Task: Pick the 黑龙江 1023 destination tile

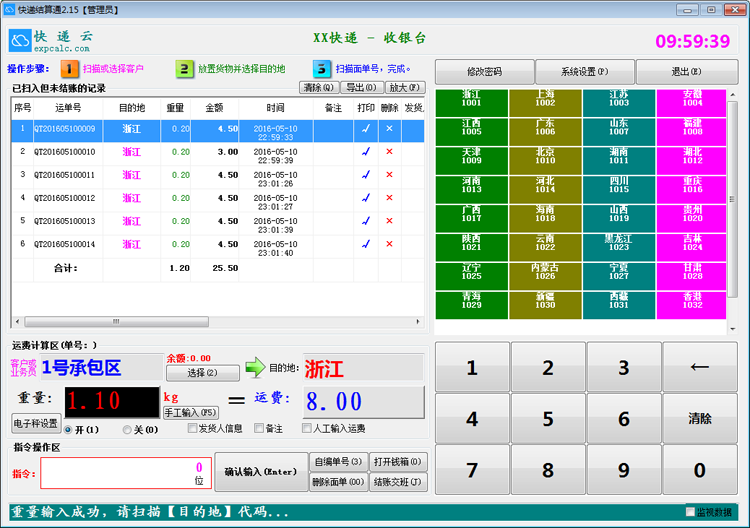Action: point(619,247)
